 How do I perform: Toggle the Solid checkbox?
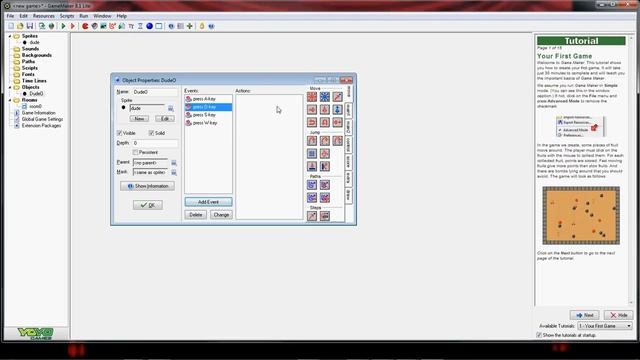coord(151,133)
